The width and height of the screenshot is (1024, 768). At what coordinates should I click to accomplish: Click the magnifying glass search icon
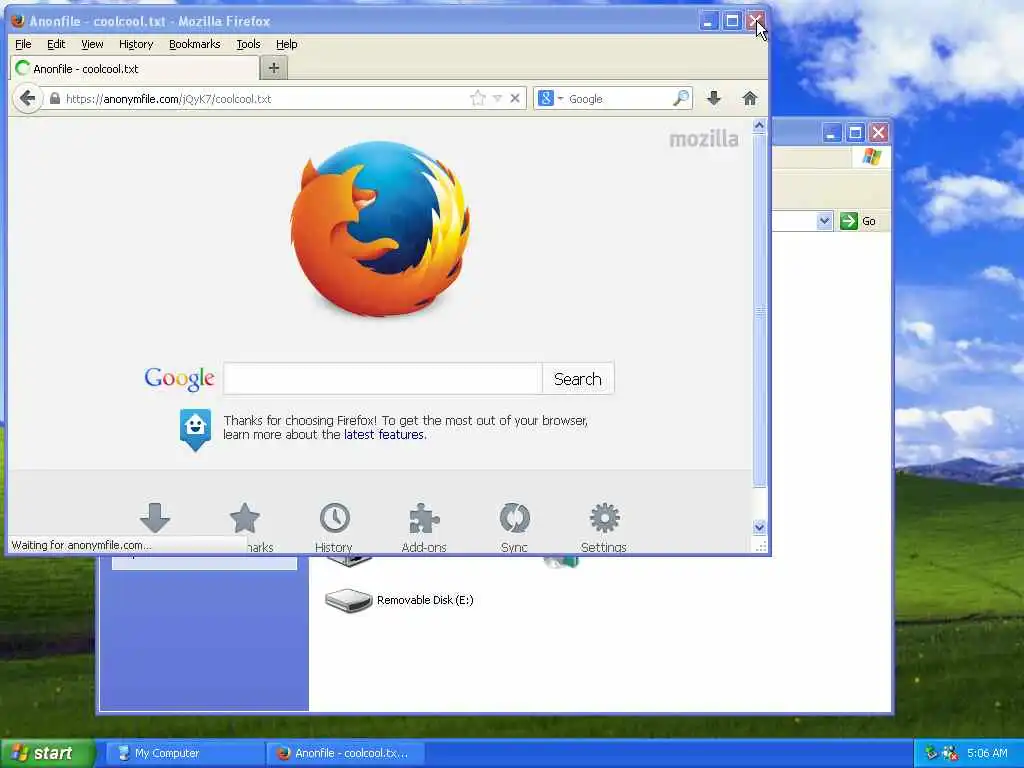tap(681, 99)
